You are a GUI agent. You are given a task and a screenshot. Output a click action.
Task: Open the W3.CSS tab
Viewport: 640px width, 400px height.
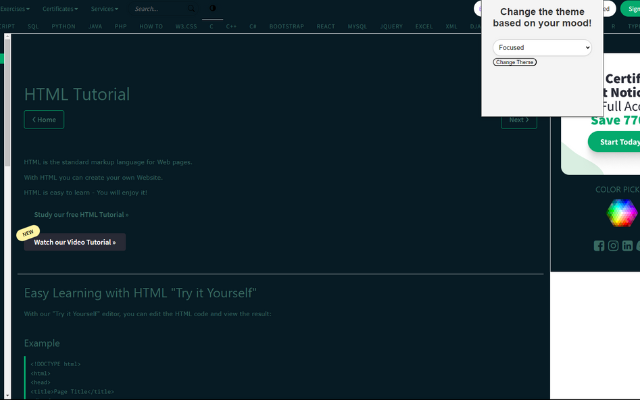[186, 27]
